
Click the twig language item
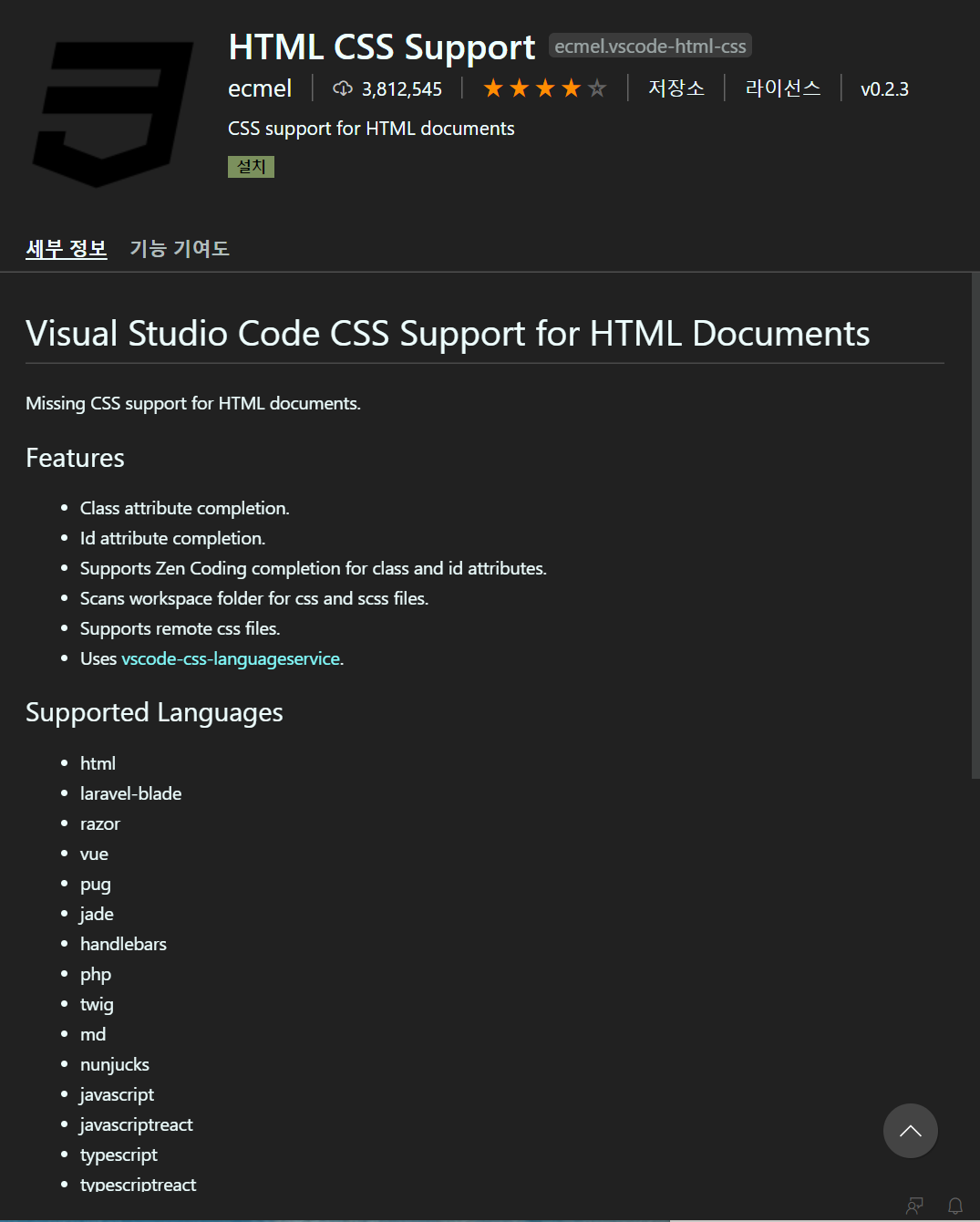pyautogui.click(x=97, y=1004)
